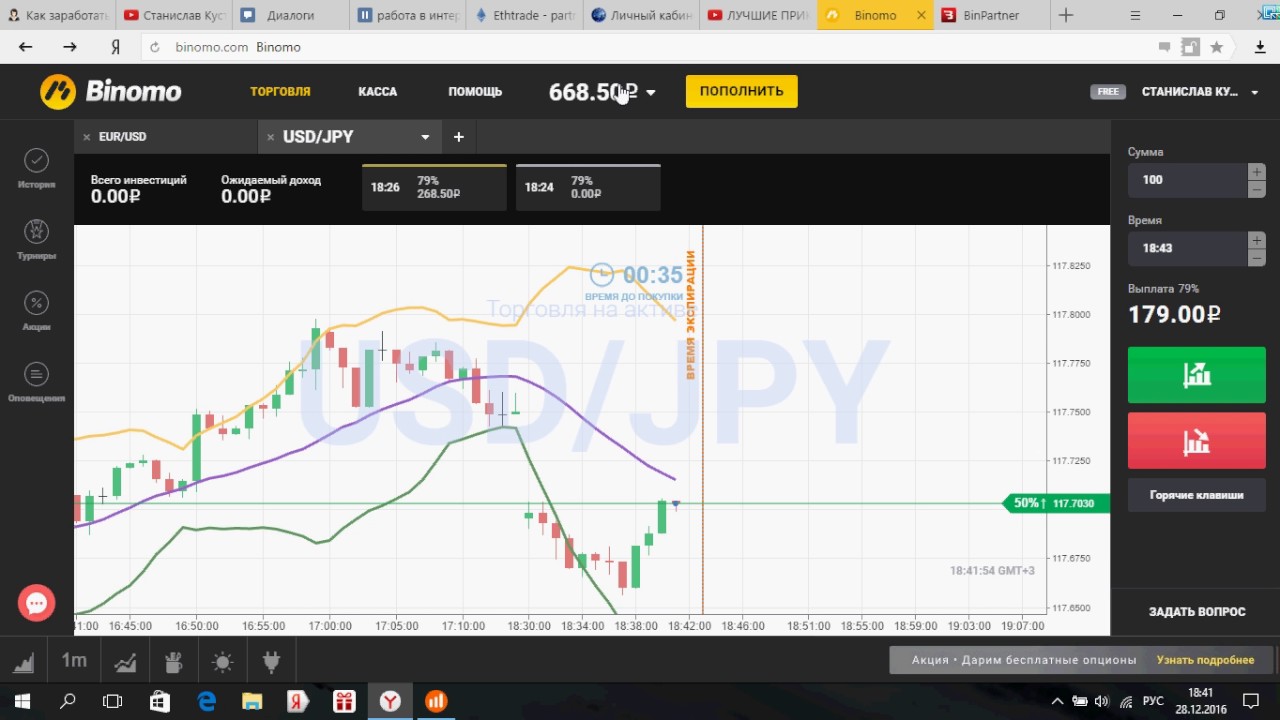Click the red put down button
The height and width of the screenshot is (720, 1280).
pyautogui.click(x=1197, y=441)
